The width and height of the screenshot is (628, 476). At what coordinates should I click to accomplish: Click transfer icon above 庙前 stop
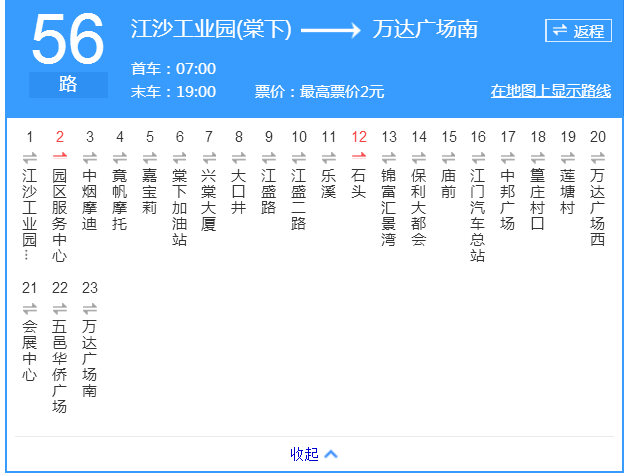(449, 158)
